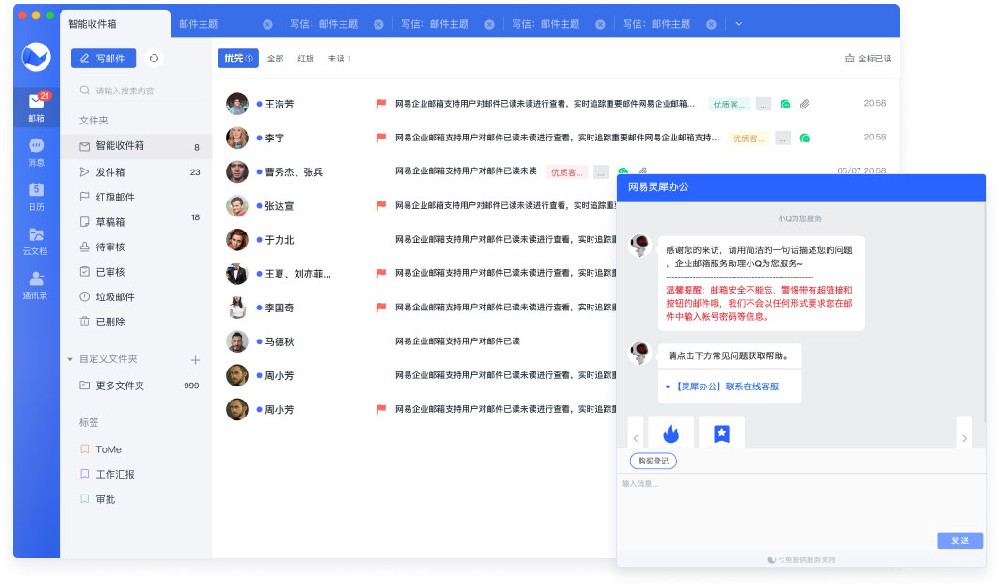1000x588 pixels.
Task: Select the 全部 filter tab
Action: pyautogui.click(x=275, y=59)
